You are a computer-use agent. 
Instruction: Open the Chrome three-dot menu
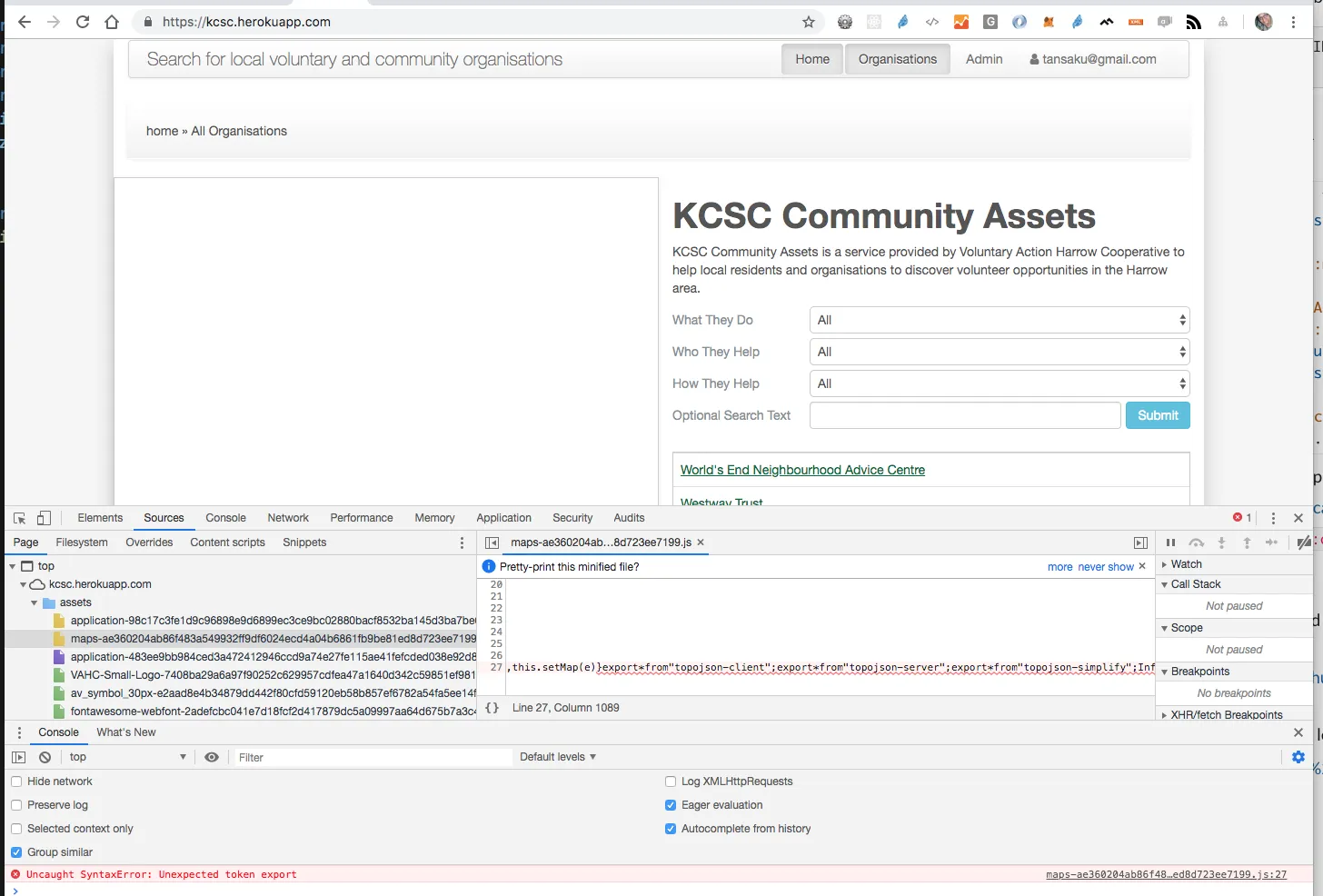1294,22
